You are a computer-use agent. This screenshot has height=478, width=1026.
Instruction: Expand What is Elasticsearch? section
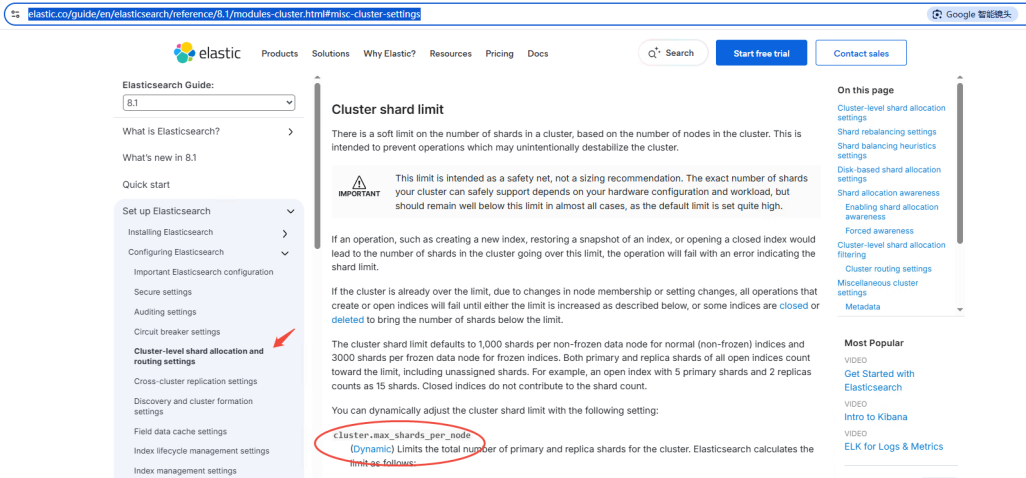(291, 131)
